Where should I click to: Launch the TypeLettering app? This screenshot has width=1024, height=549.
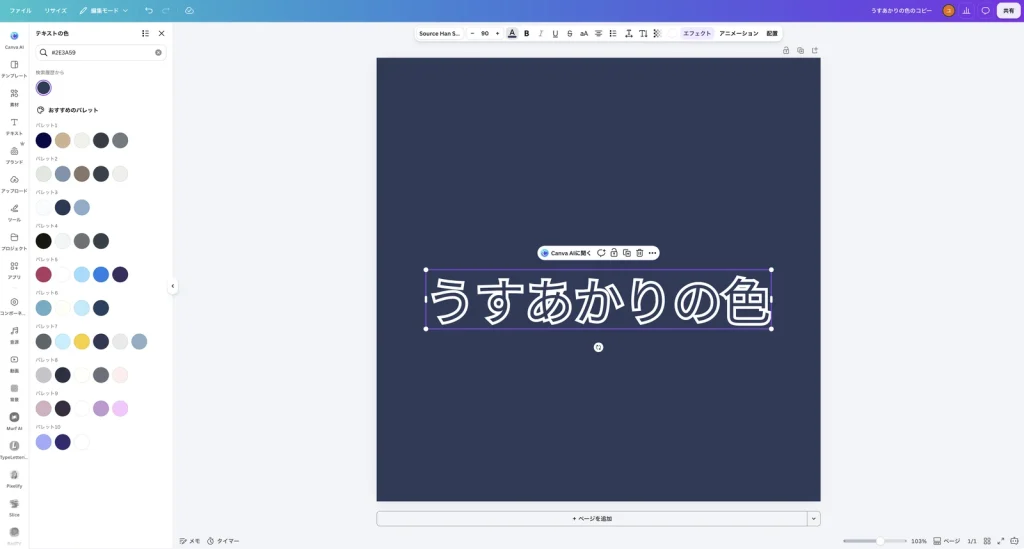tap(14, 449)
